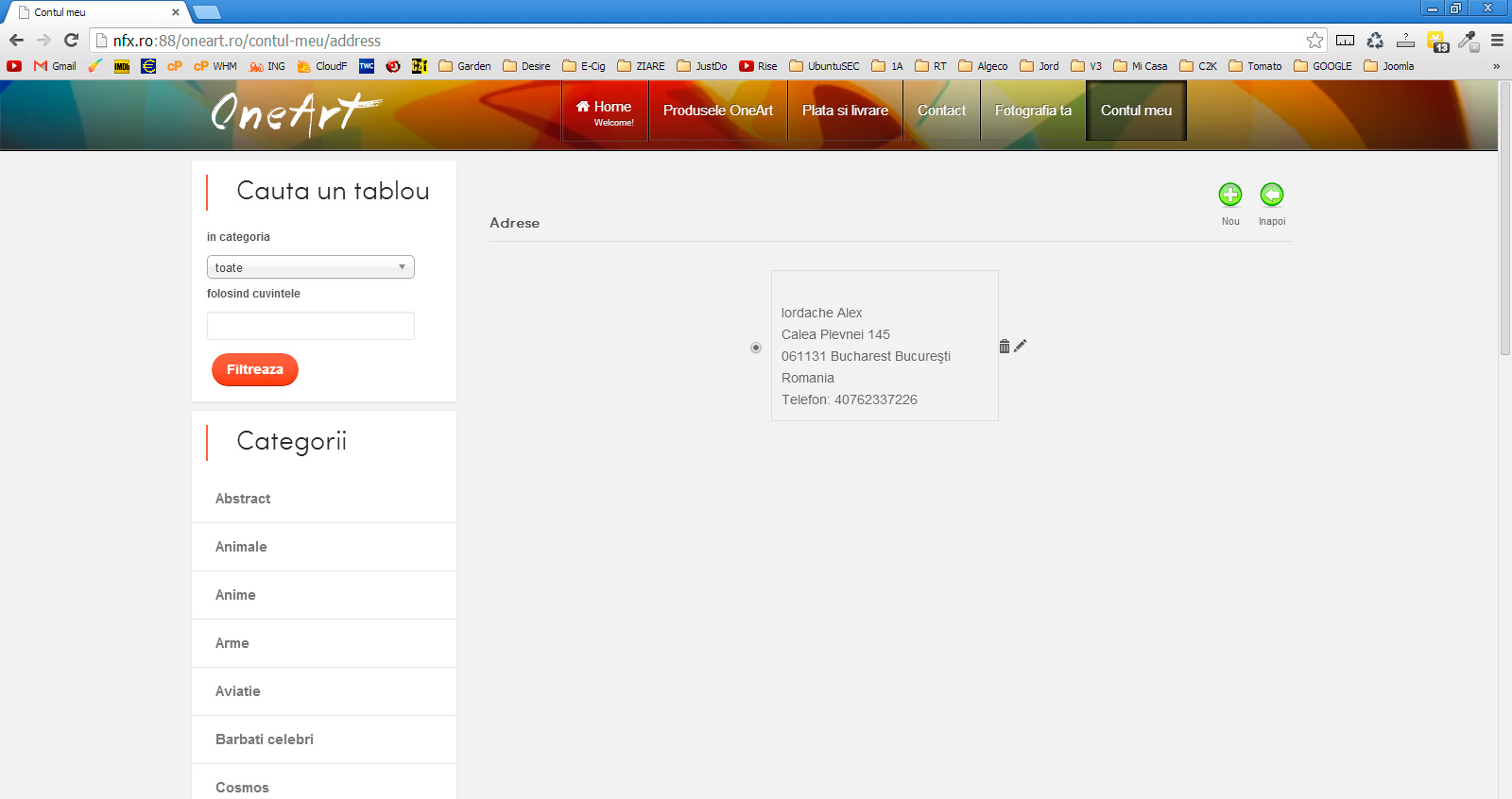Bookmark this page with the star icon

point(1314,40)
